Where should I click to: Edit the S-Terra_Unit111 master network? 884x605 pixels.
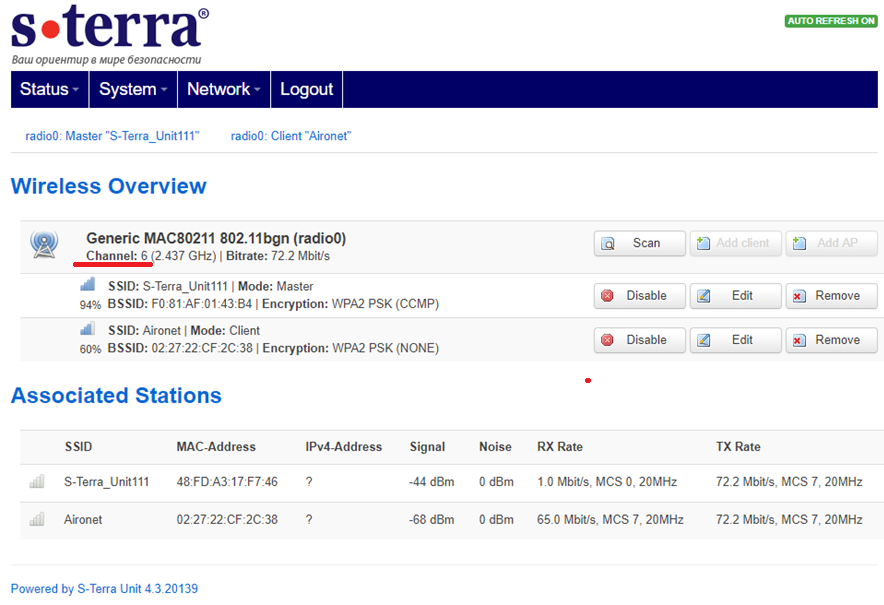pos(736,296)
